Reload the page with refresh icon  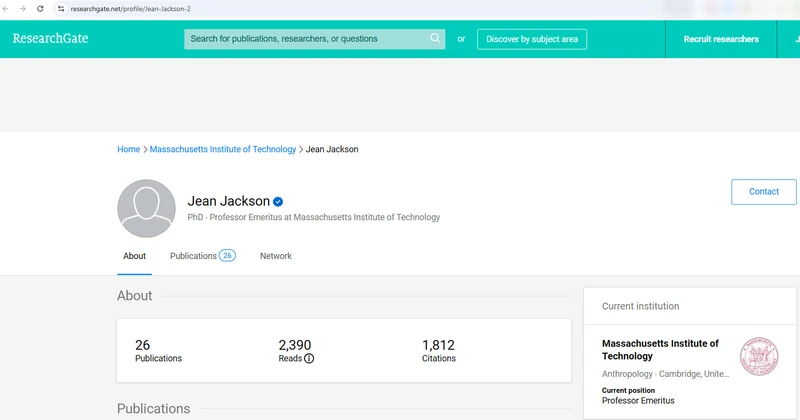[x=40, y=9]
